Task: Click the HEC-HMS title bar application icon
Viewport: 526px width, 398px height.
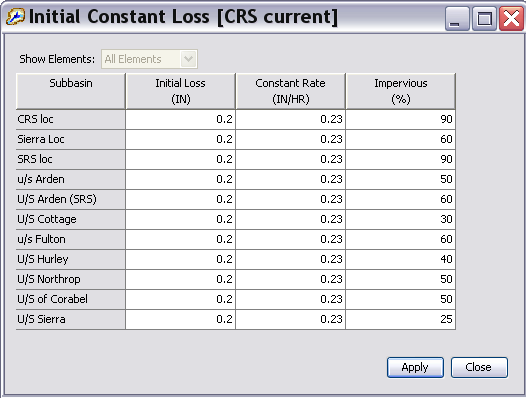Action: [15, 17]
